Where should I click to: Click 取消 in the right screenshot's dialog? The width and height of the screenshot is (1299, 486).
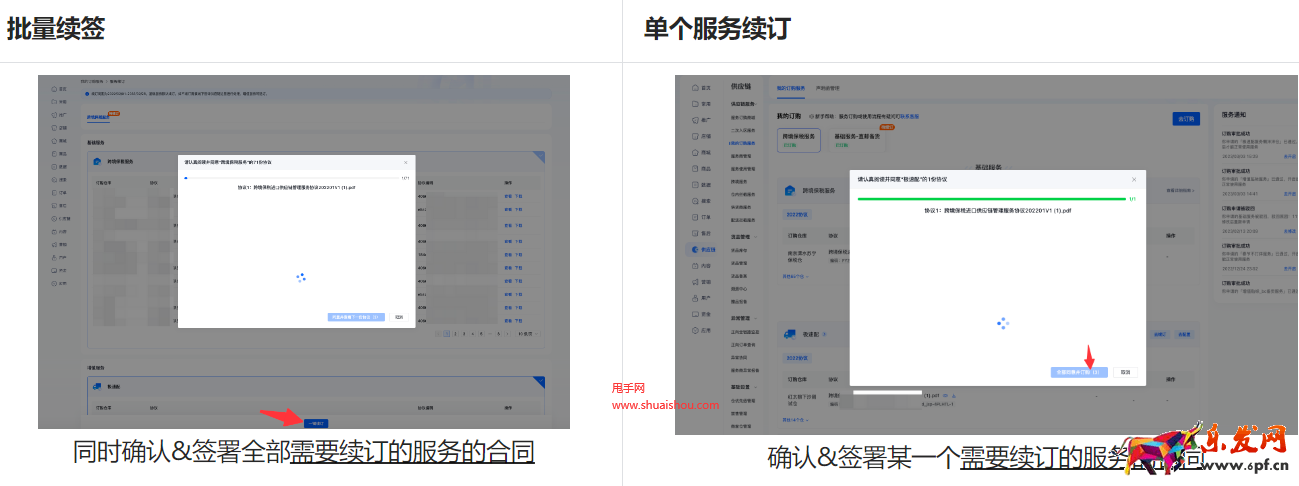pyautogui.click(x=1125, y=372)
